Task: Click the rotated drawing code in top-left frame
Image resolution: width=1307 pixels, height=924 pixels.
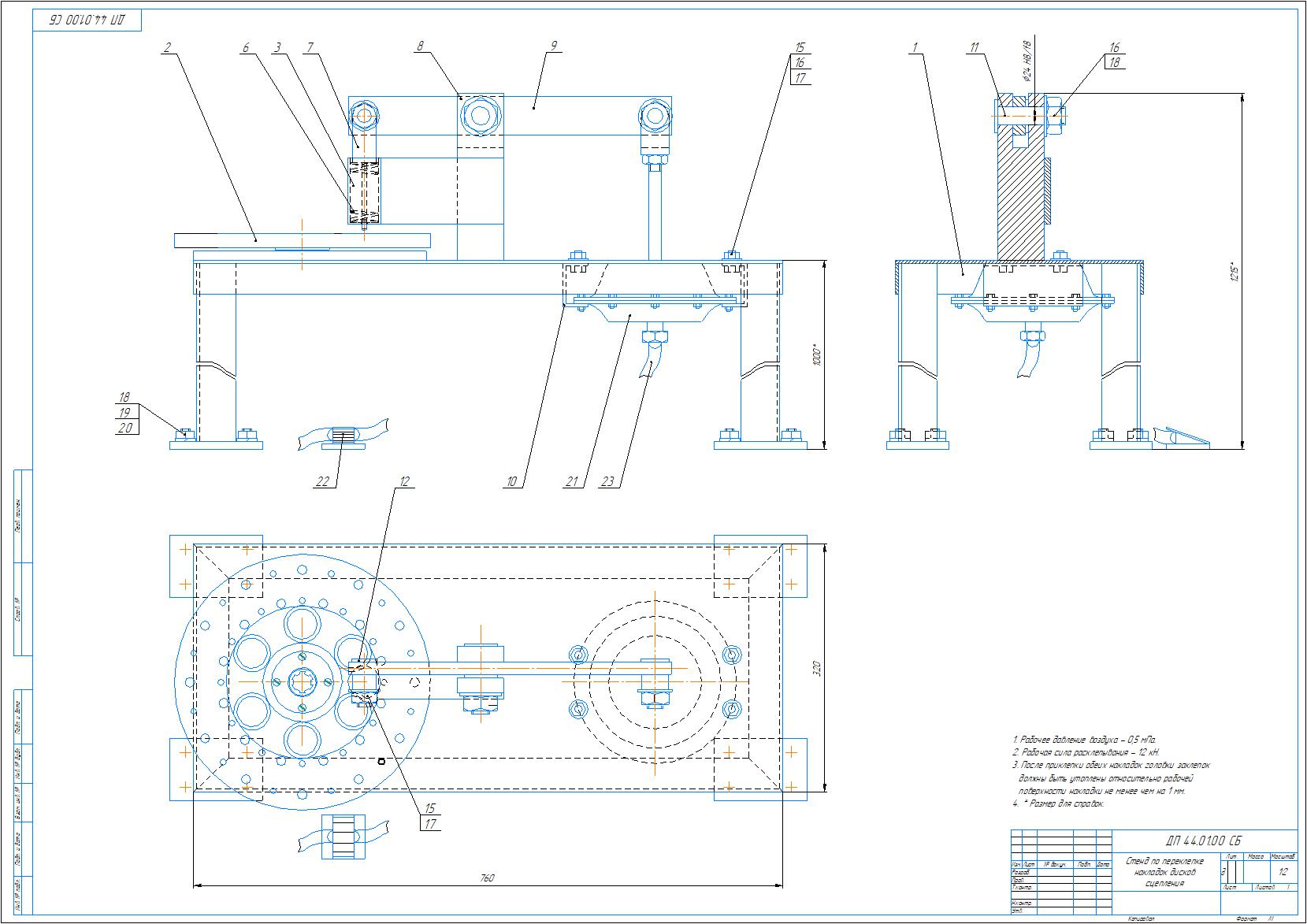Action: pyautogui.click(x=87, y=20)
